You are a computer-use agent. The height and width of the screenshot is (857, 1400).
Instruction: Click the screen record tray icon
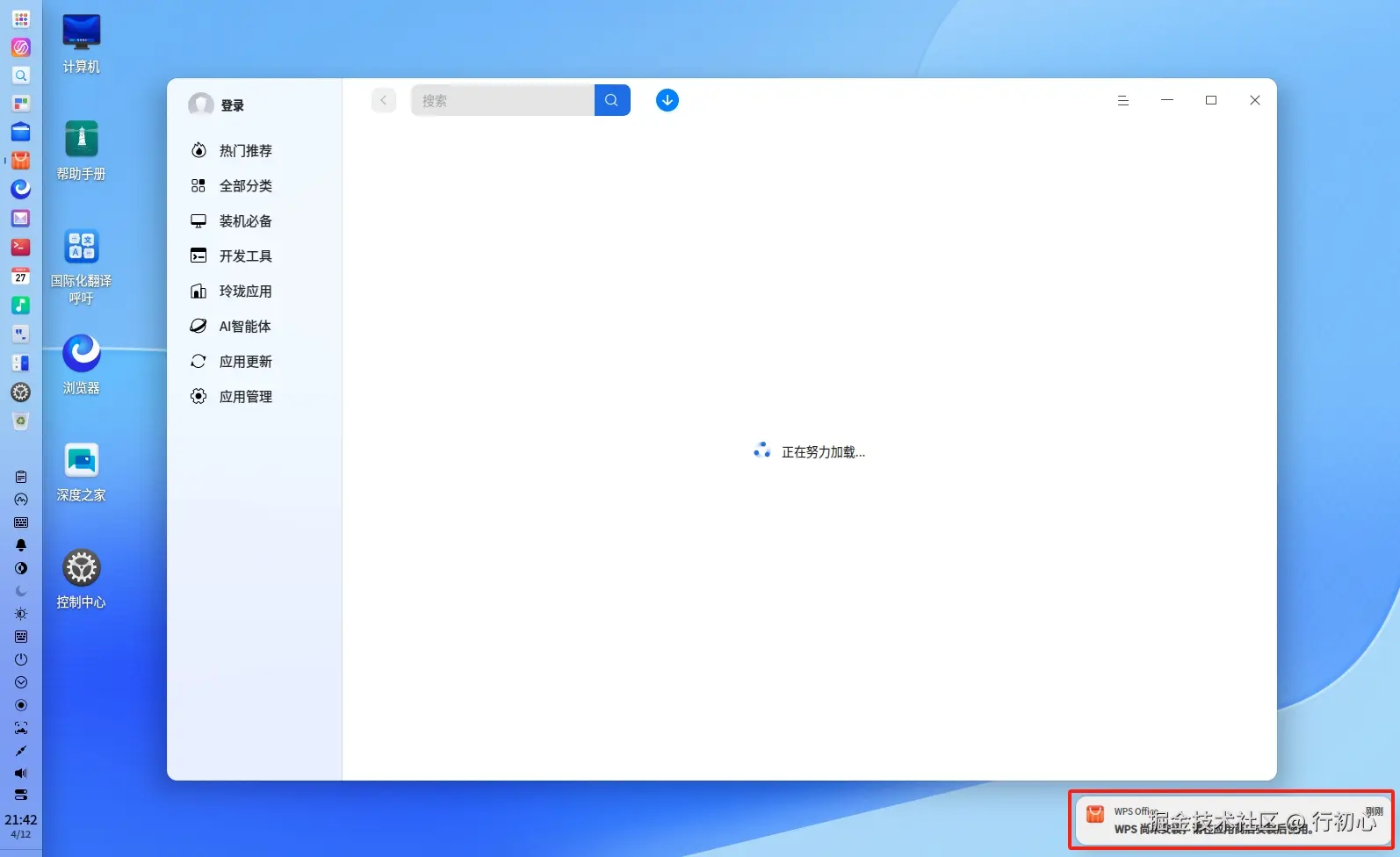click(21, 705)
